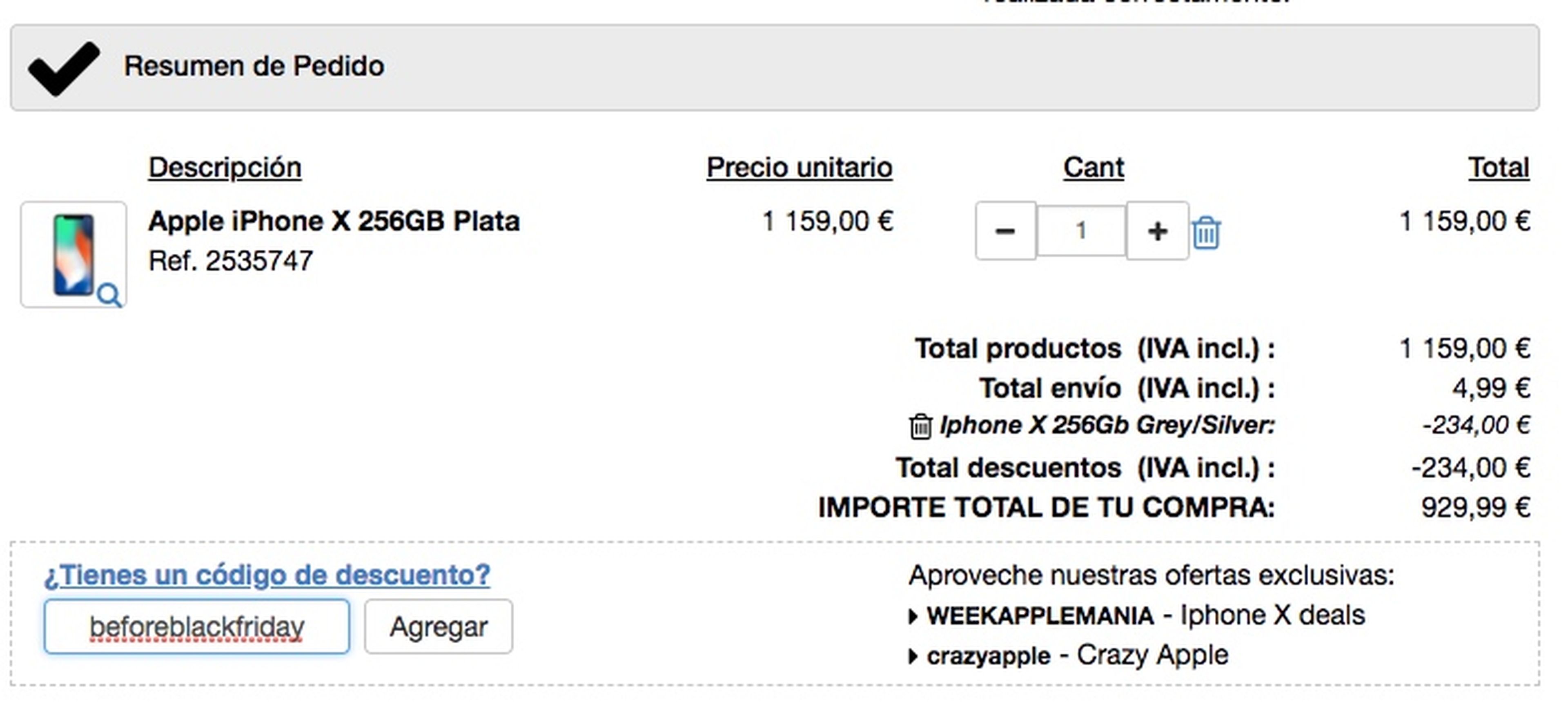Decrease quantity with the minus button

pyautogui.click(x=1005, y=231)
